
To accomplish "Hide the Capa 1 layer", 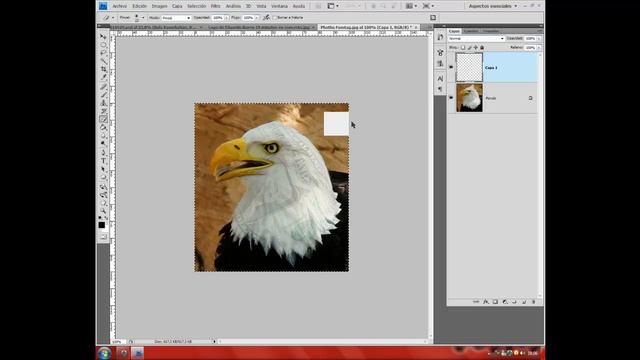I will coord(451,67).
